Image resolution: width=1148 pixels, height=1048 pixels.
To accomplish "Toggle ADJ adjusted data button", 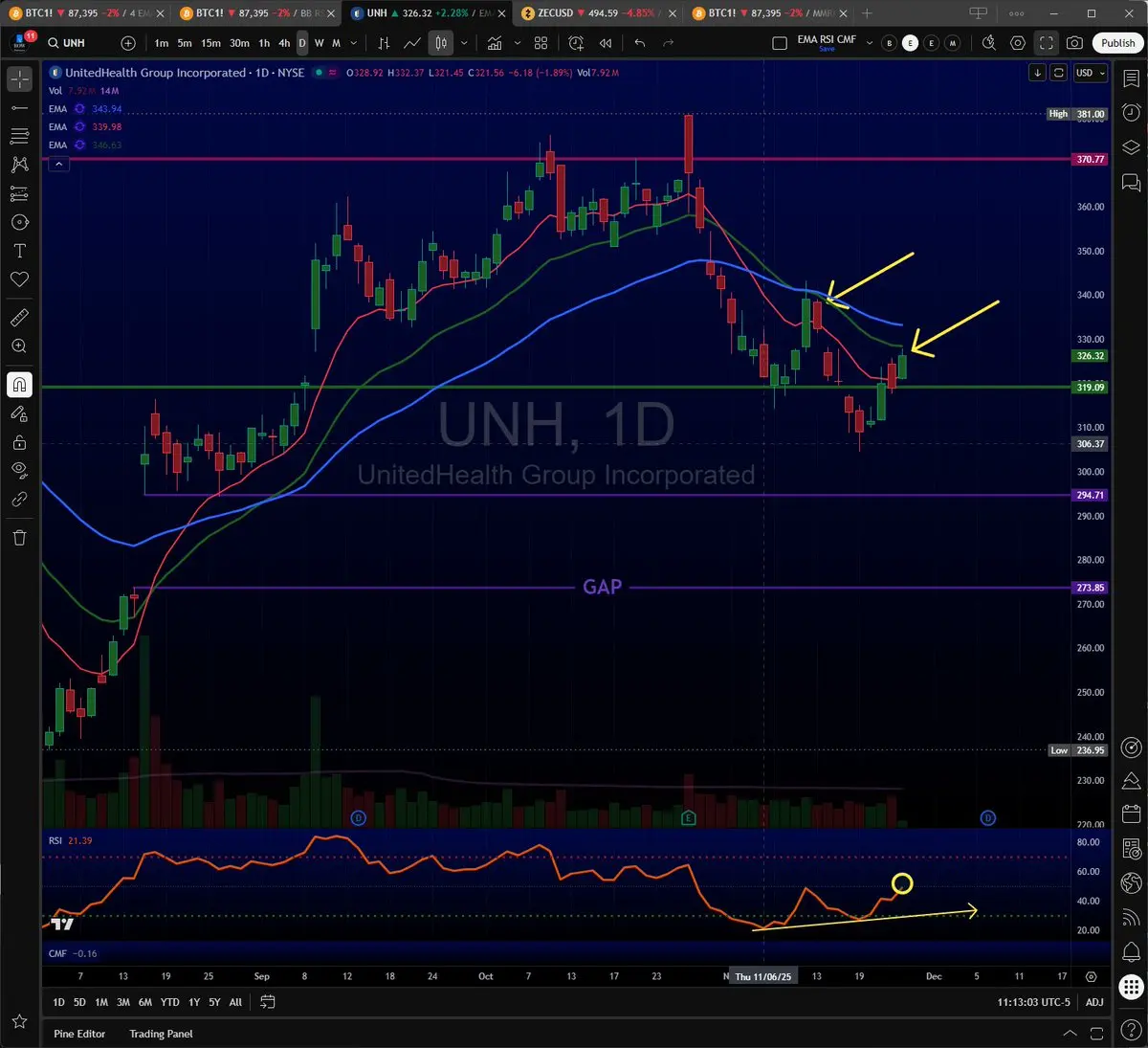I will pos(1094,1002).
